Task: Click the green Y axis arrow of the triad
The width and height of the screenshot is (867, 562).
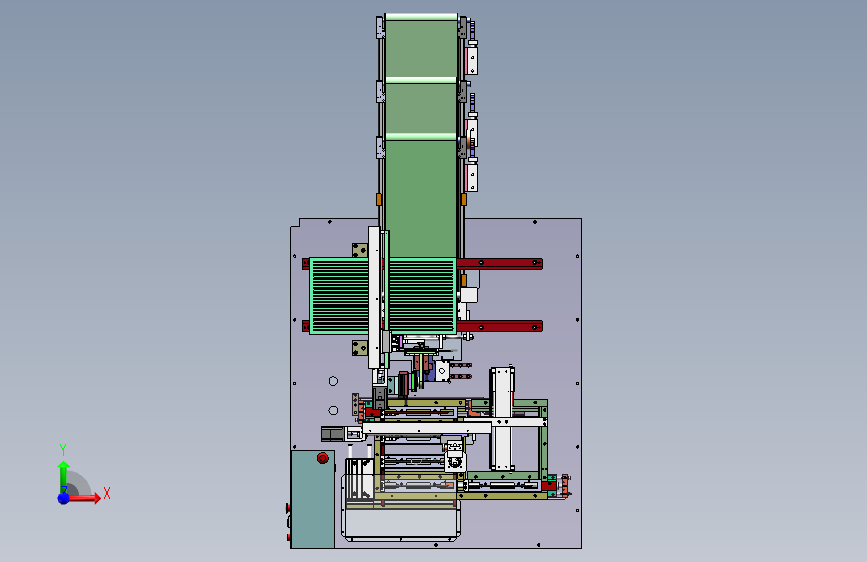Action: pyautogui.click(x=64, y=477)
